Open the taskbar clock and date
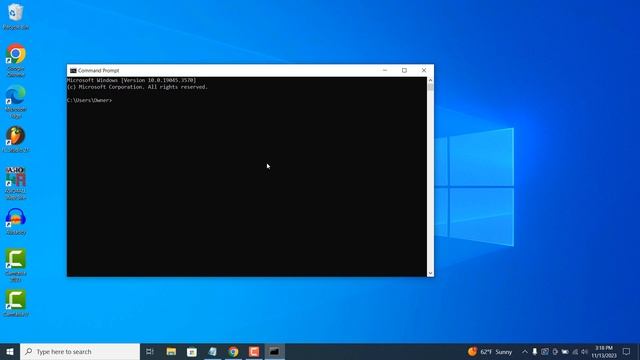 [x=604, y=351]
